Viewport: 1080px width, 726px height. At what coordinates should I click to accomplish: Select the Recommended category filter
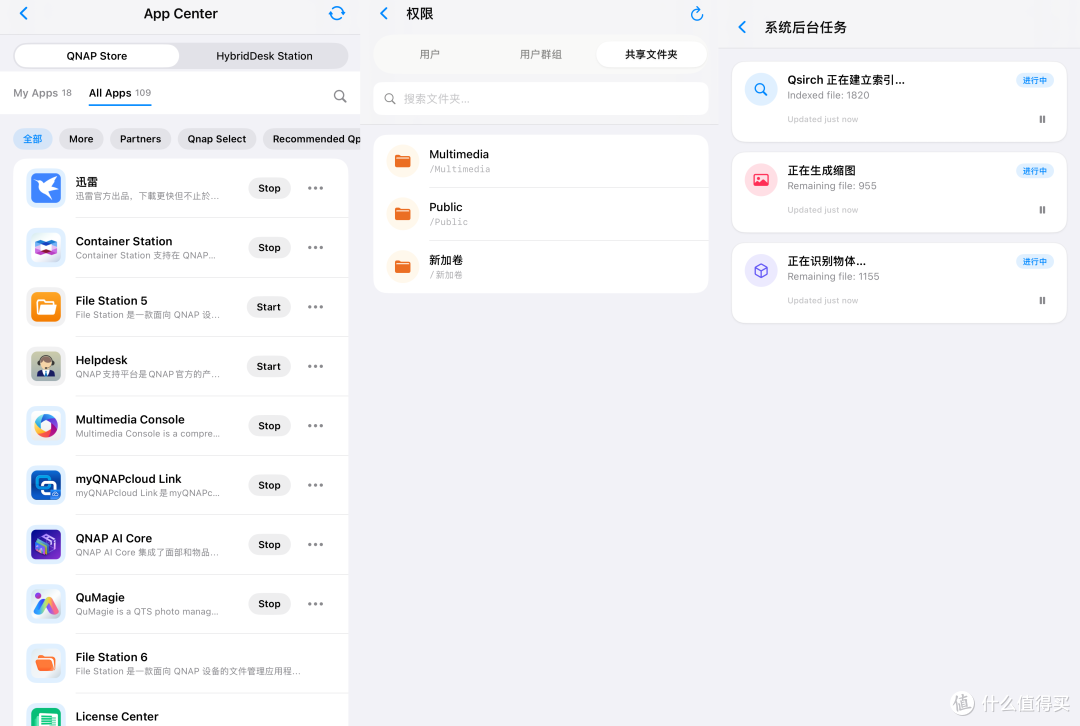coord(313,138)
